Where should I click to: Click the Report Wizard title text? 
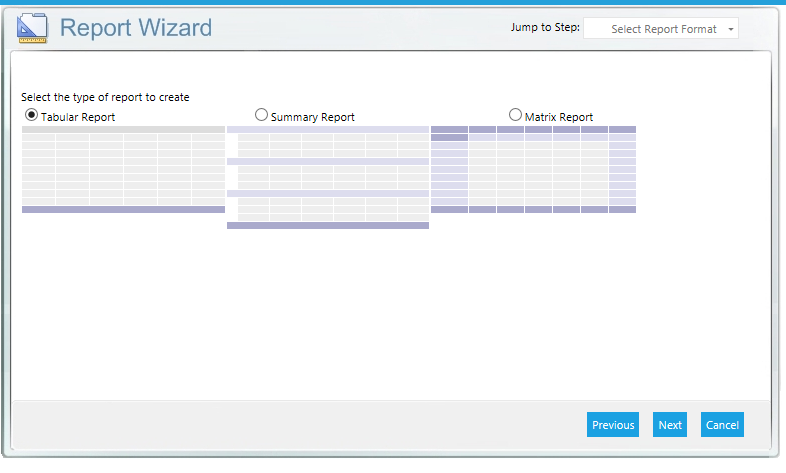[136, 28]
